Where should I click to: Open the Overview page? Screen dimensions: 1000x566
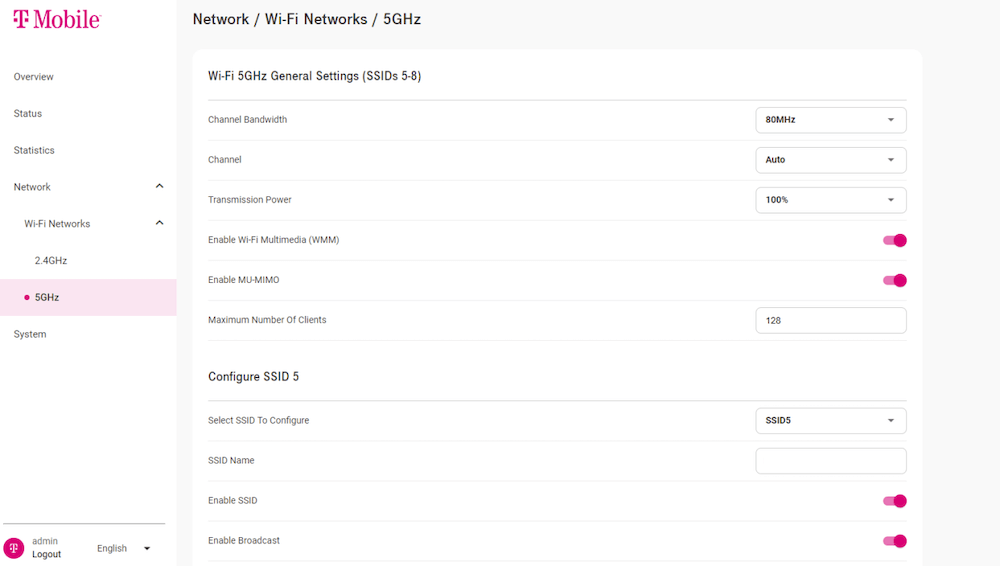pyautogui.click(x=34, y=77)
